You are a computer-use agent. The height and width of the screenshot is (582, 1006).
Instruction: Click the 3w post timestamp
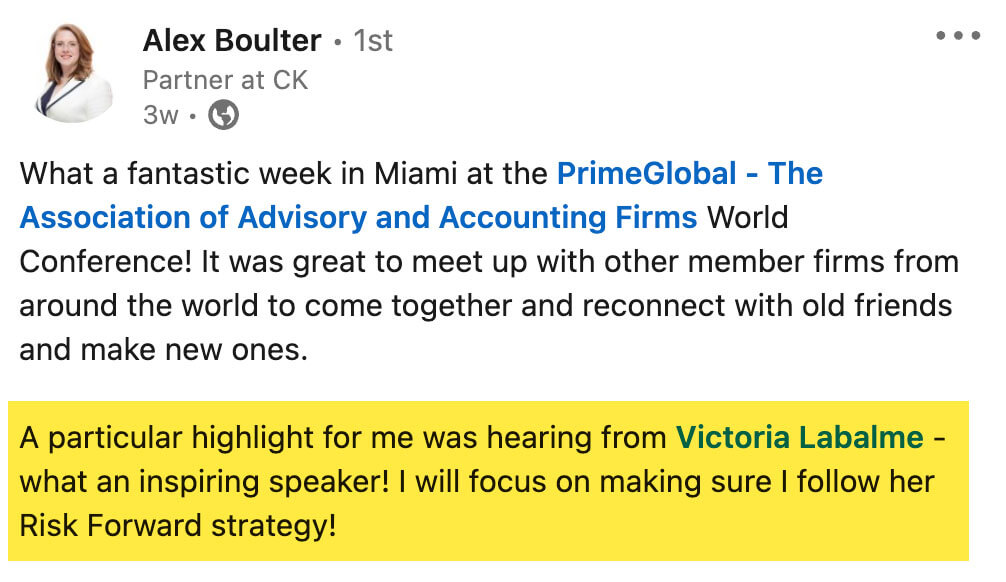[x=160, y=116]
